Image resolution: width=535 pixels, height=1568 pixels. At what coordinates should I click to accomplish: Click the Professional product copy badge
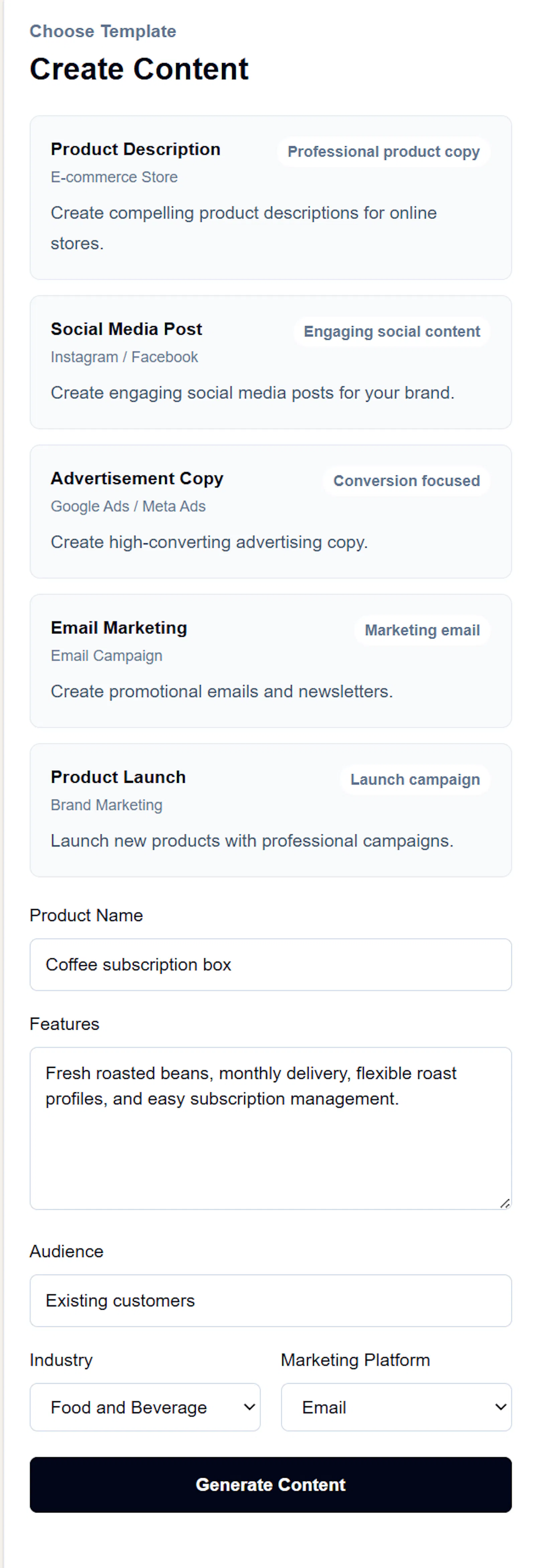pyautogui.click(x=383, y=152)
